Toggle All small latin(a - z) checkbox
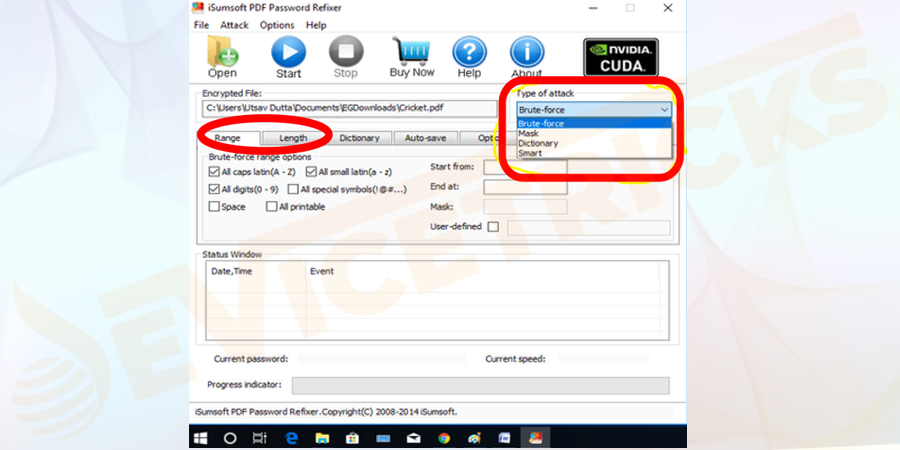Viewport: 900px width, 450px height. [x=311, y=172]
